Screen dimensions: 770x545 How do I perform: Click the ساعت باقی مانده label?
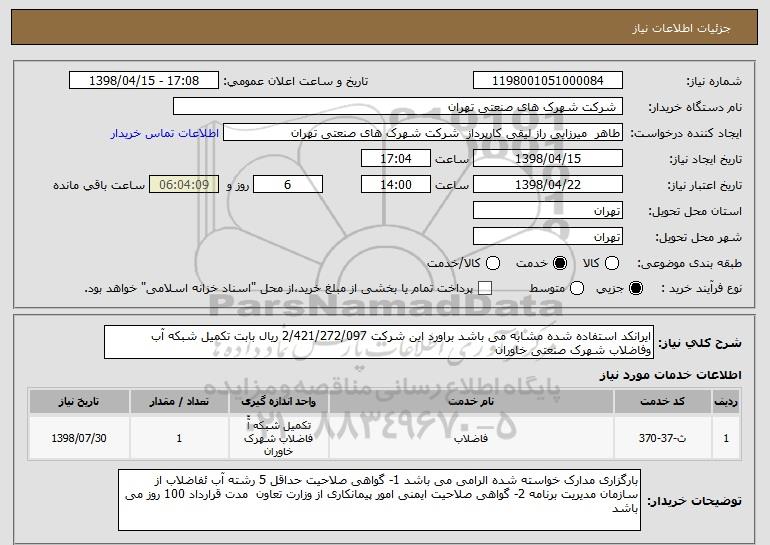click(99, 185)
